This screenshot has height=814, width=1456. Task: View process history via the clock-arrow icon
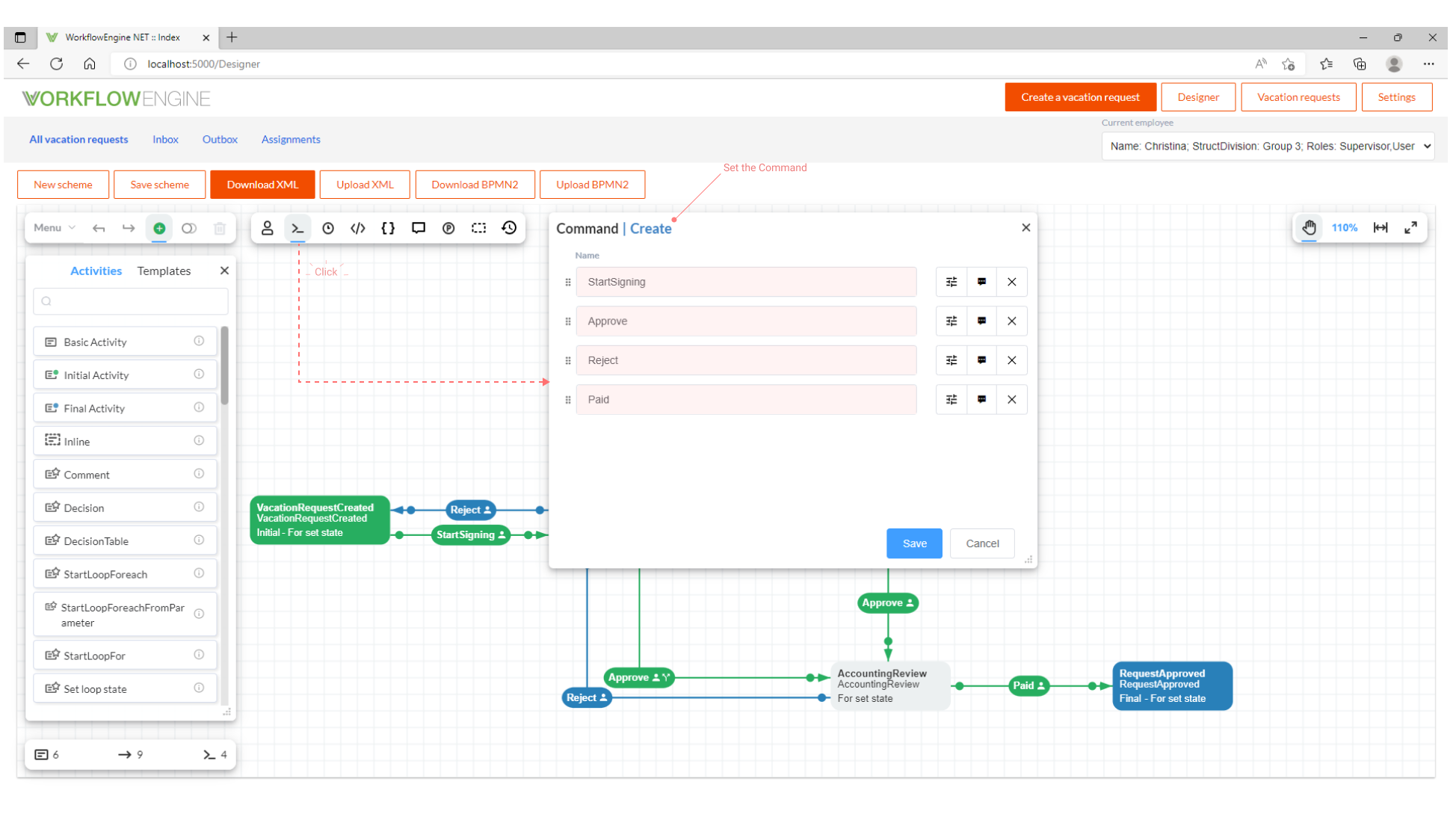[x=509, y=228]
